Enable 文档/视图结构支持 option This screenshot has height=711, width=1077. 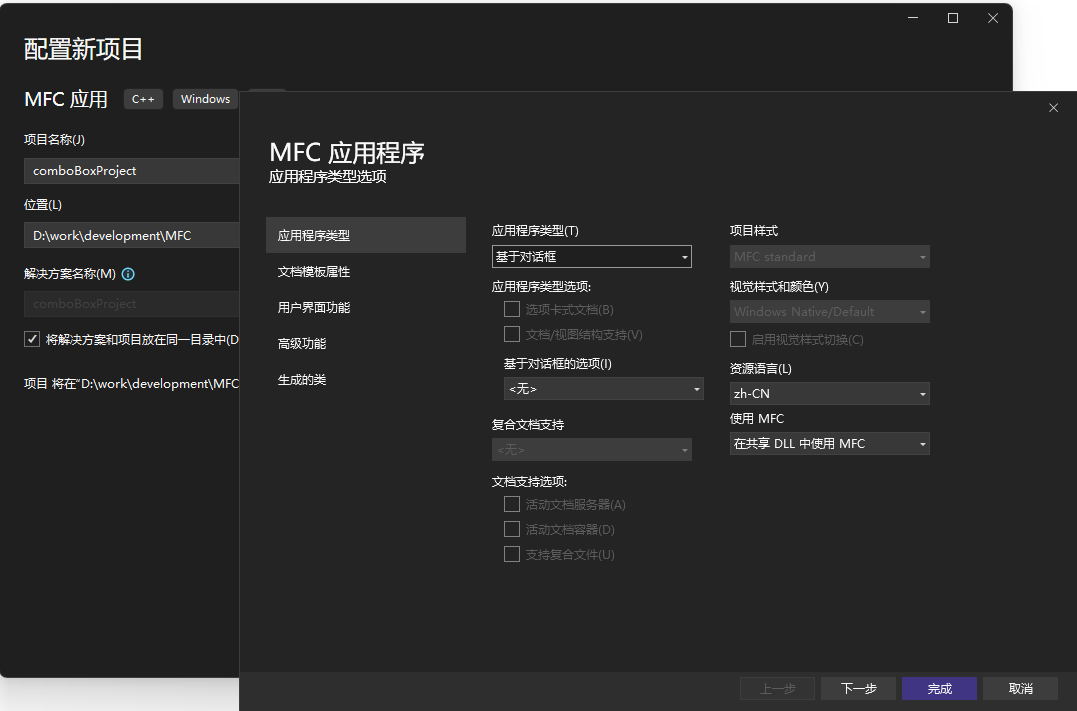[x=511, y=334]
